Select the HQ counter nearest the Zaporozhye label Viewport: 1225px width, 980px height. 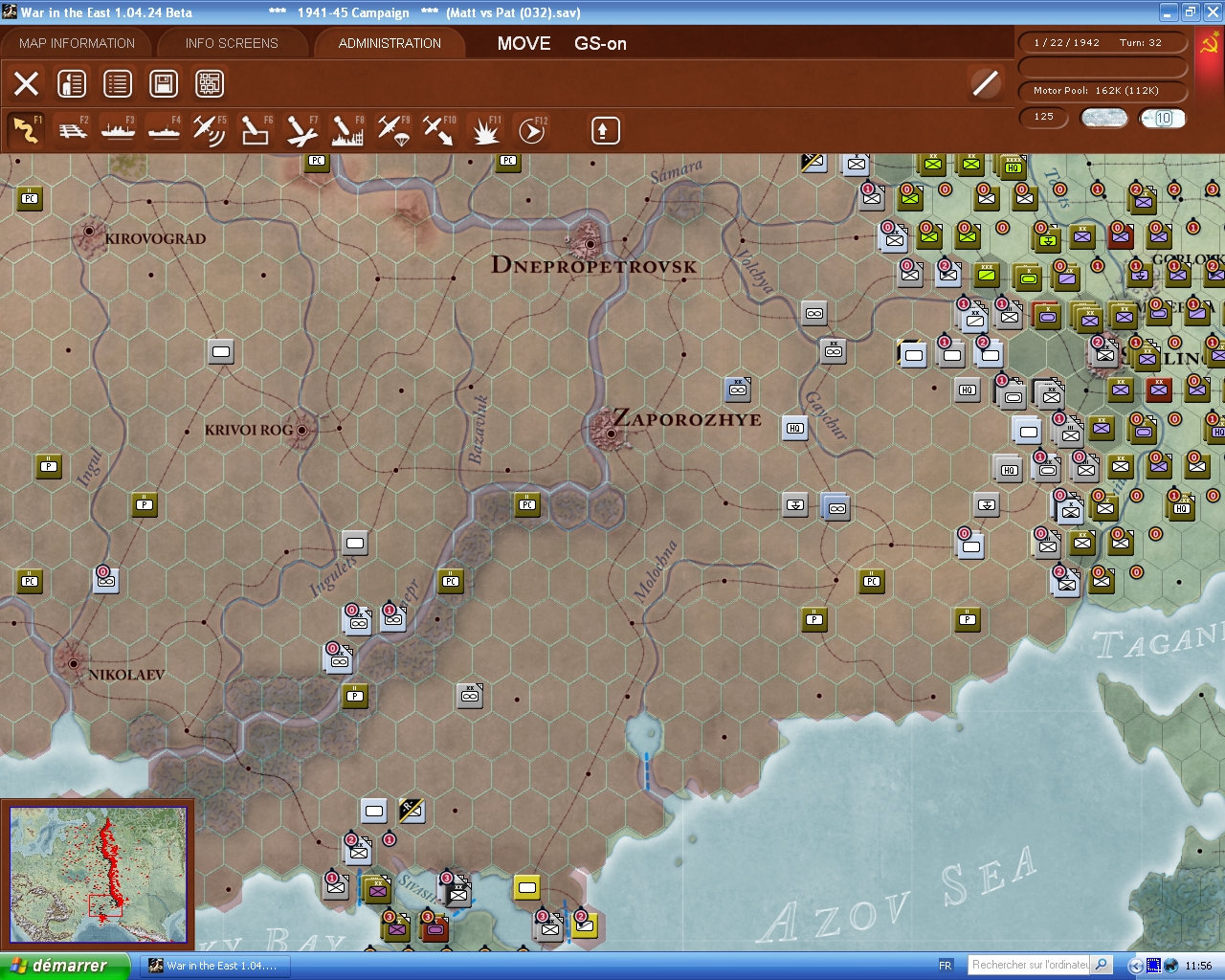(794, 428)
